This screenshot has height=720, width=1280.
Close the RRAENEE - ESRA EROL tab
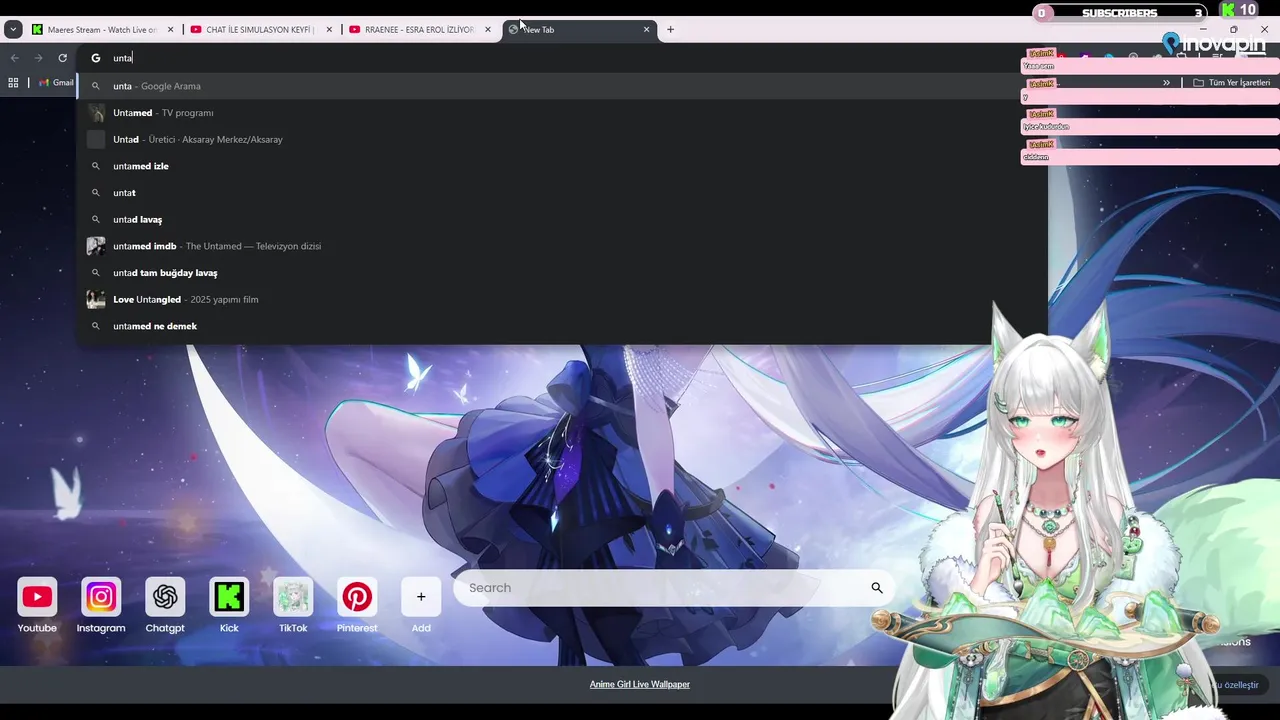[x=488, y=30]
